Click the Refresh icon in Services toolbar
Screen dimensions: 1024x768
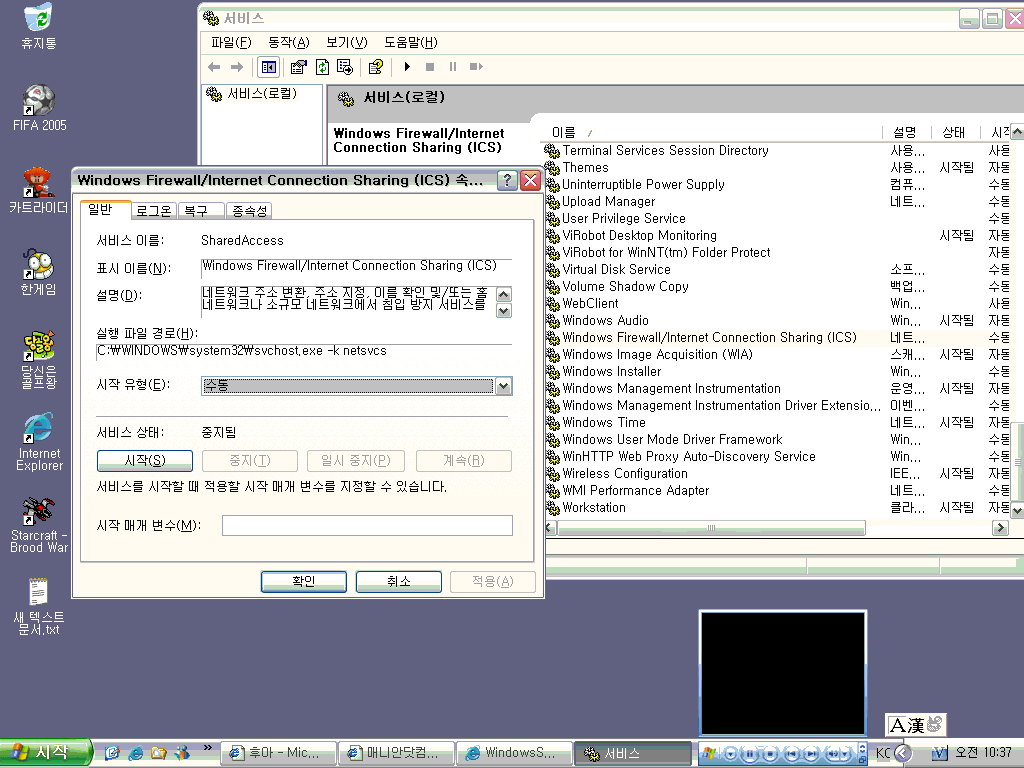click(x=322, y=67)
